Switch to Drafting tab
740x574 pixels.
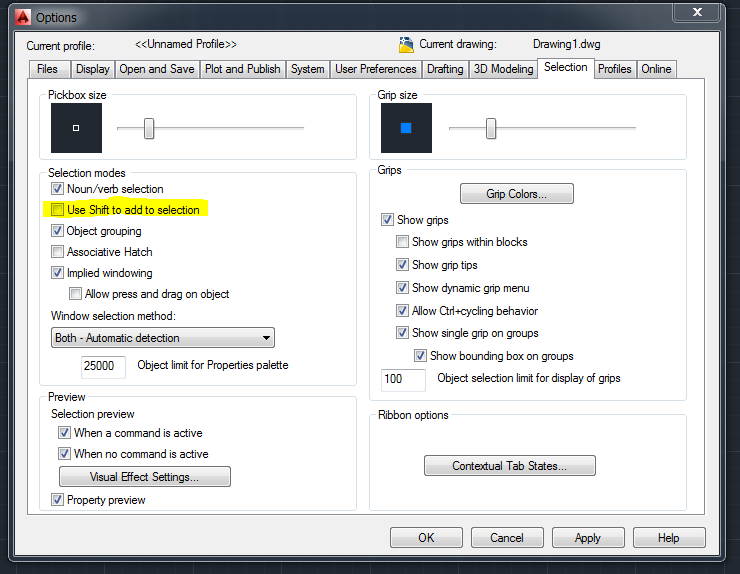(445, 69)
